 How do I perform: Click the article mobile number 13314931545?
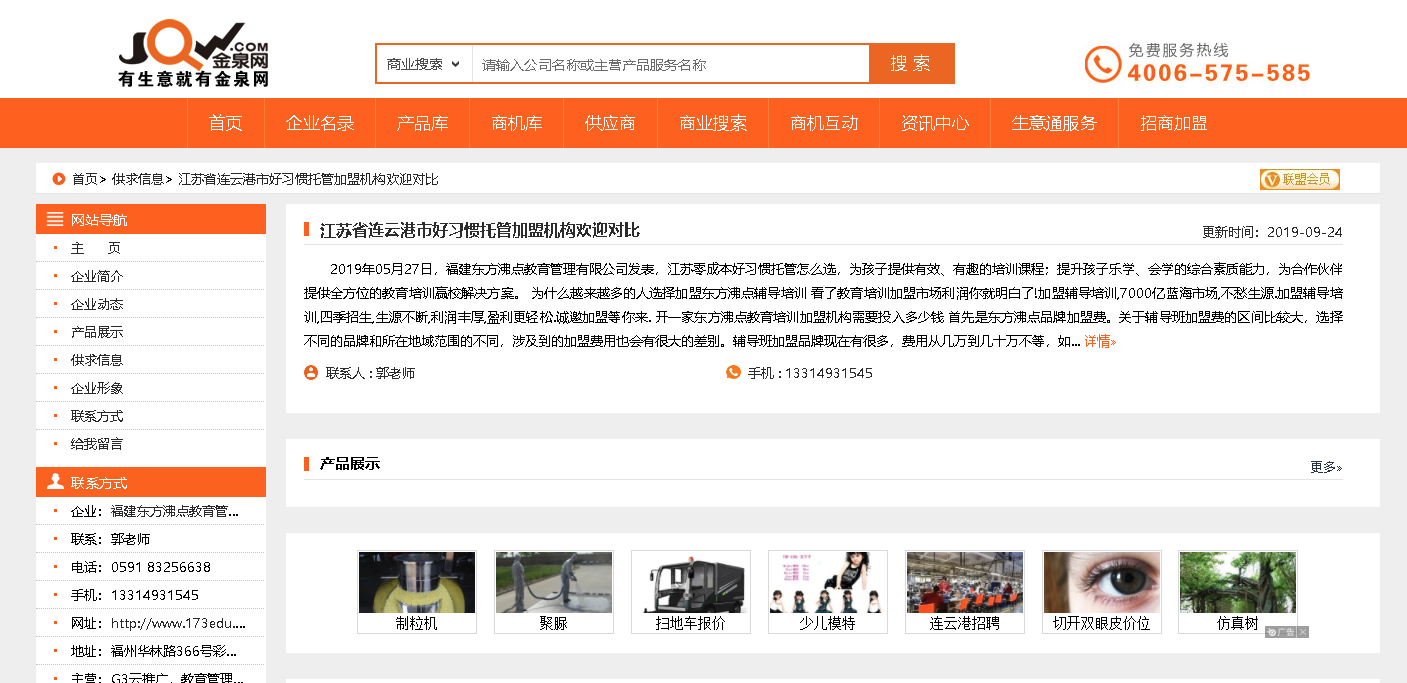(x=829, y=373)
